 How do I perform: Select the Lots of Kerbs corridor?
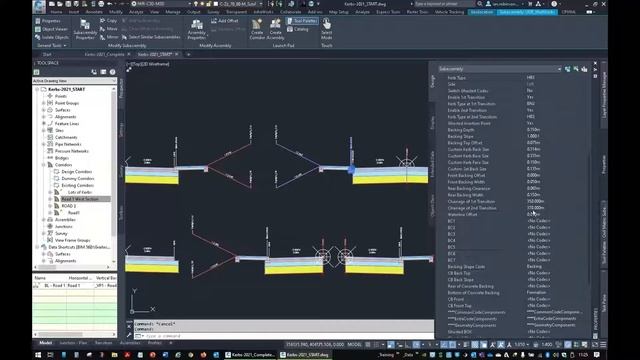coord(80,192)
